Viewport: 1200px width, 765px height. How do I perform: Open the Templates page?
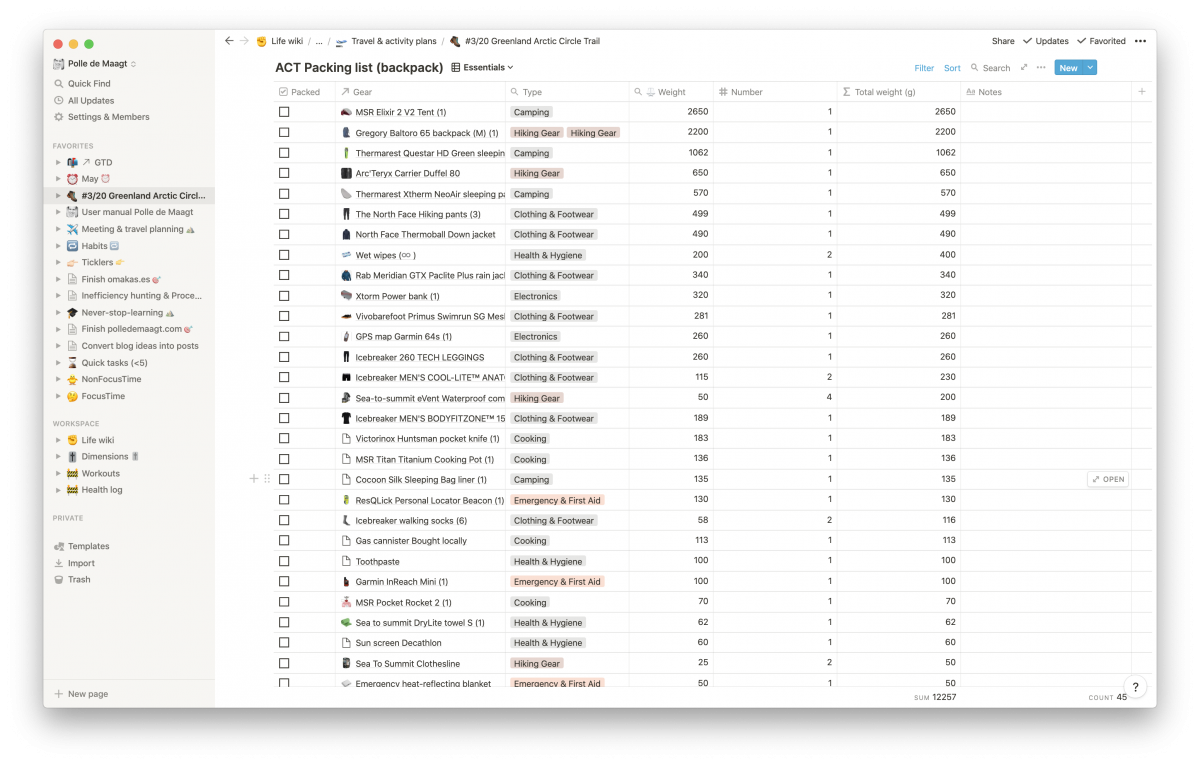coord(88,546)
